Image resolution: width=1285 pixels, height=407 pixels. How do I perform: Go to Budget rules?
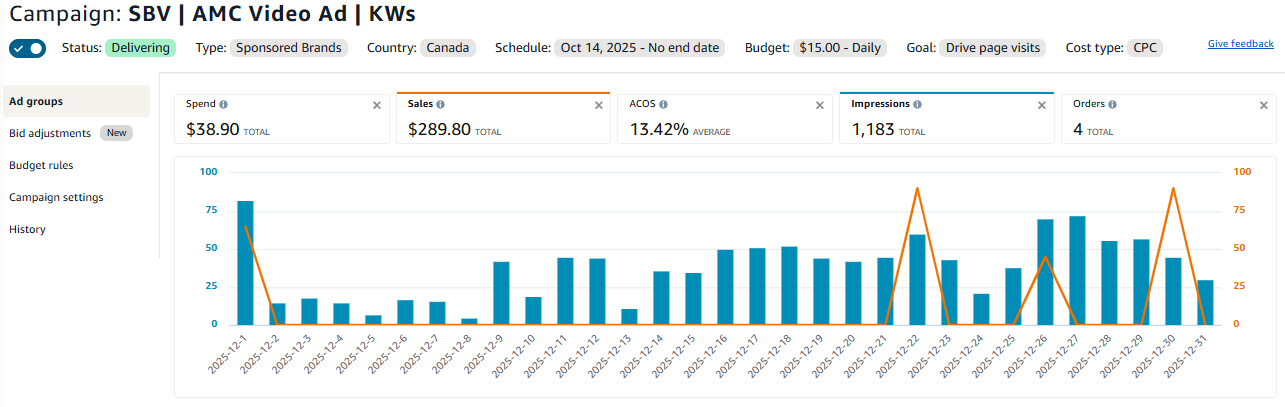41,165
